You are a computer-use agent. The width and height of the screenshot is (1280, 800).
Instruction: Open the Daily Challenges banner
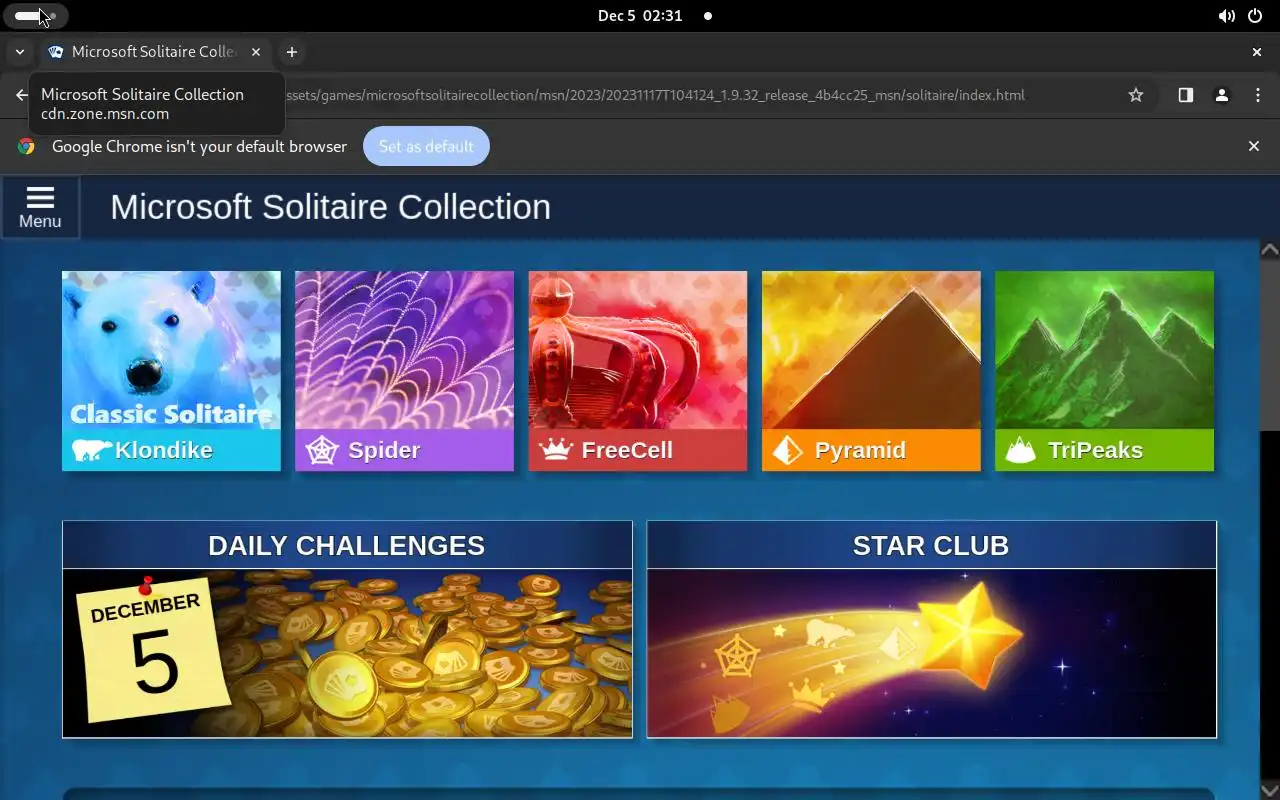[x=347, y=629]
